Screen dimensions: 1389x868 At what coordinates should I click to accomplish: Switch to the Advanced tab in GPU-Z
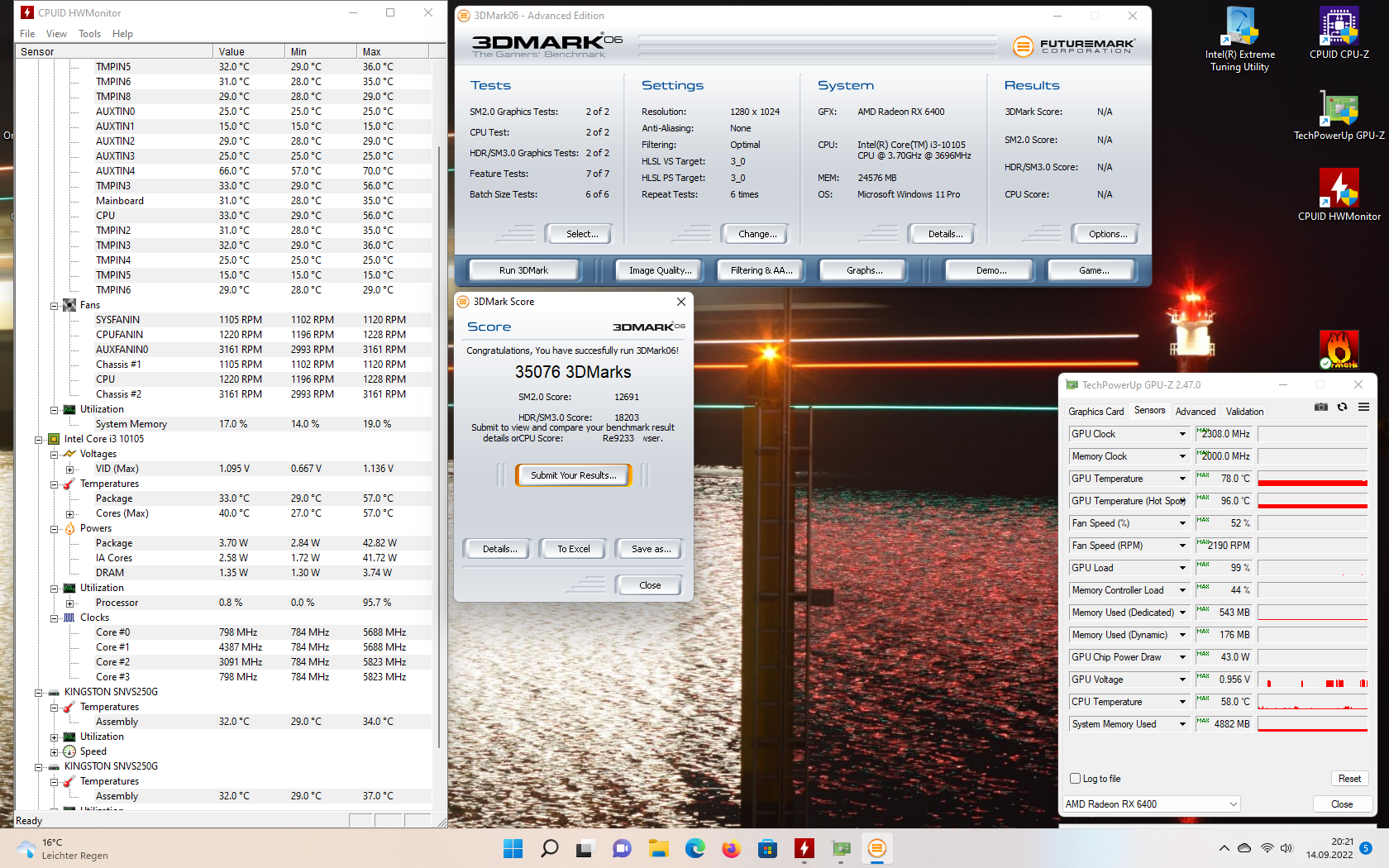[1195, 411]
